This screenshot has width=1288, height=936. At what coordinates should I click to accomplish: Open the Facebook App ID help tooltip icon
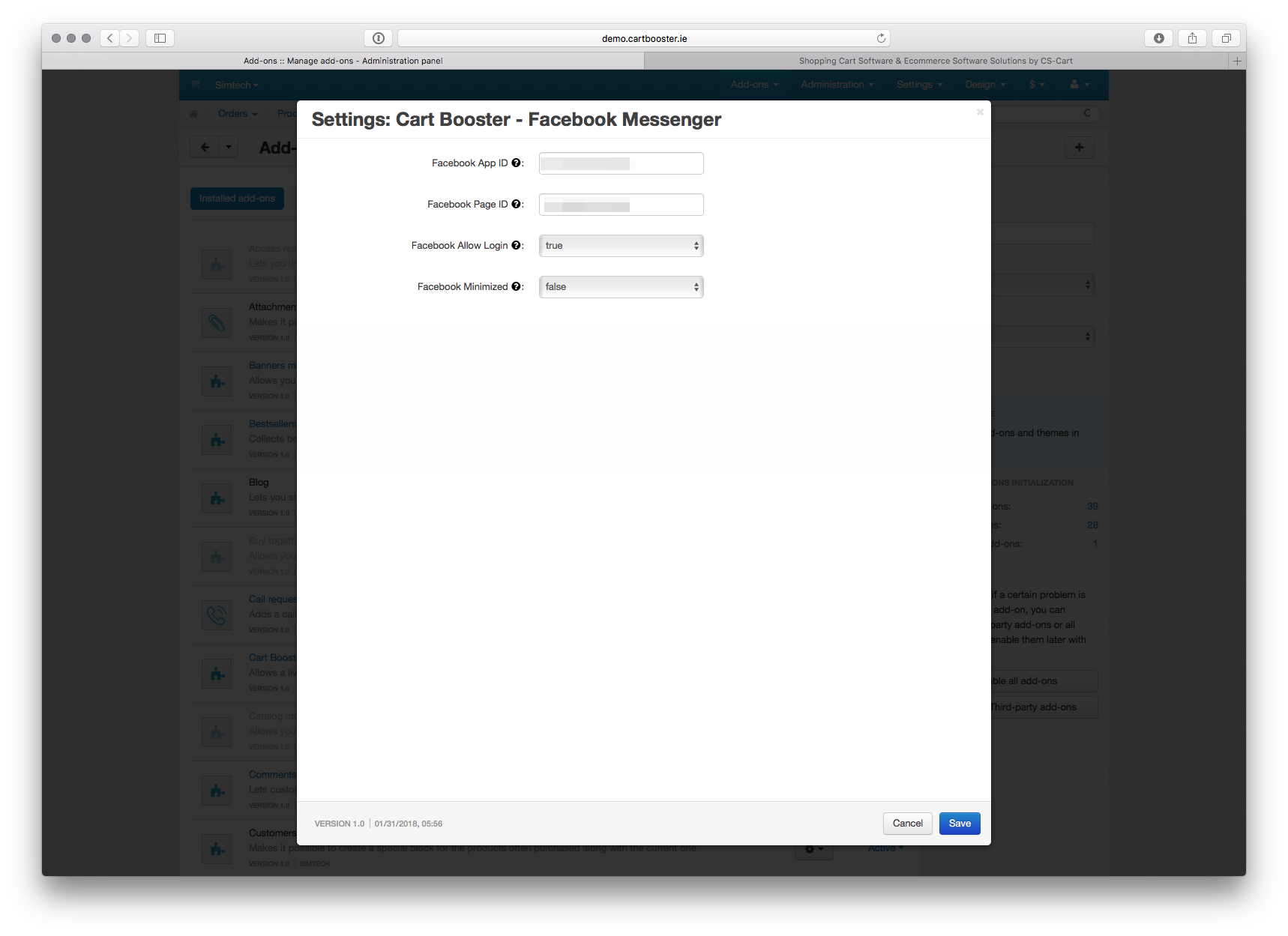coord(516,163)
